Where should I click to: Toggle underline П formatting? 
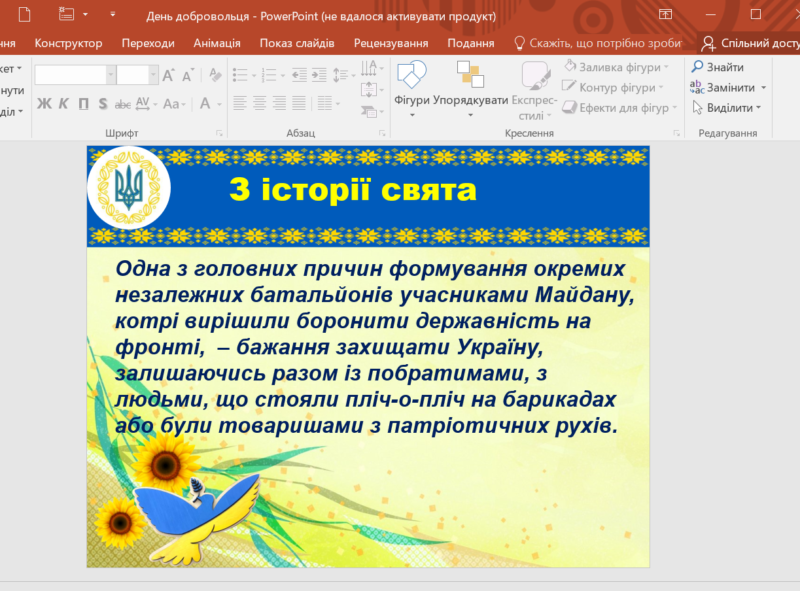pos(83,103)
